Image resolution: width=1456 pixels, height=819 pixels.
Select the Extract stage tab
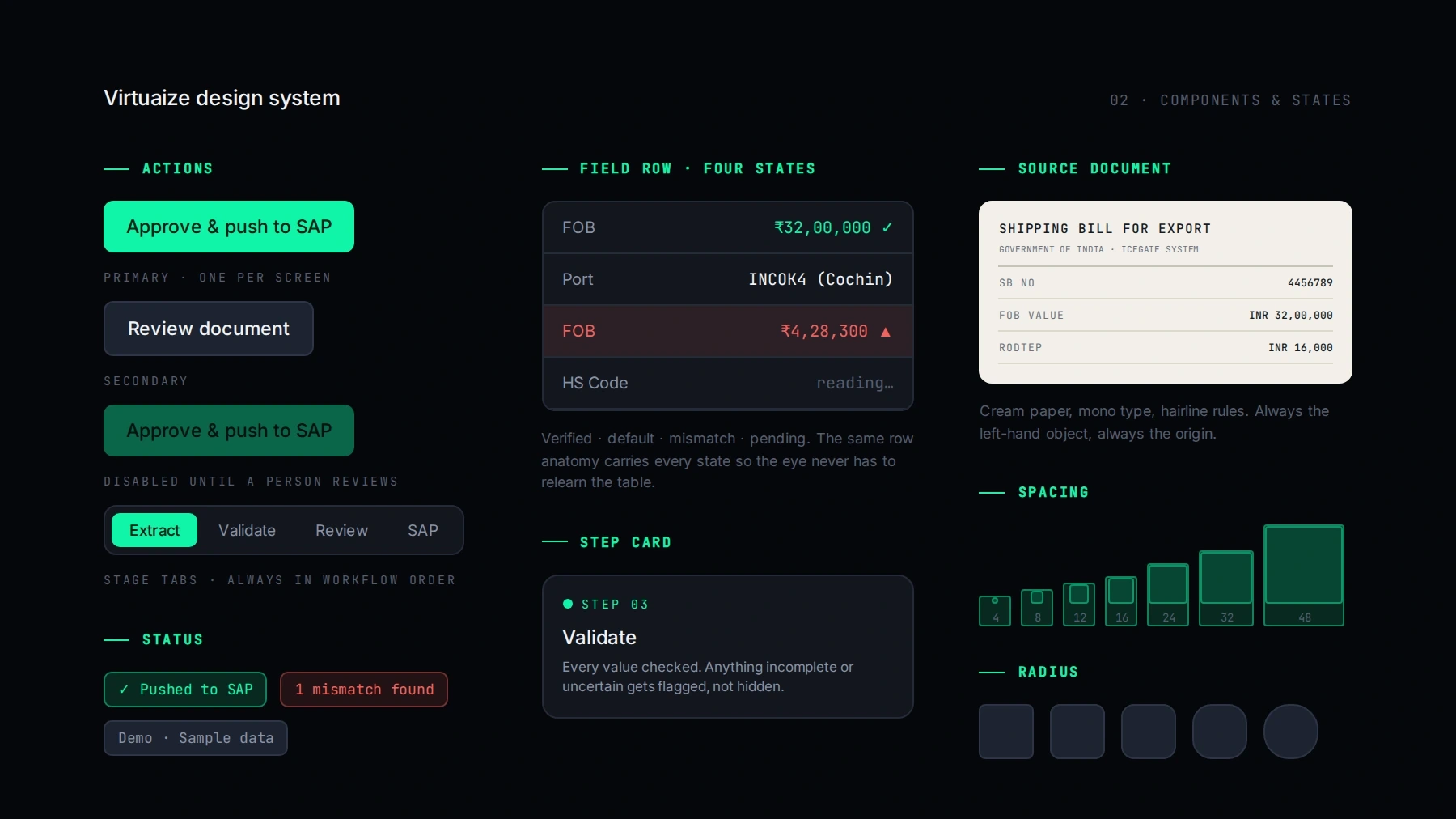[154, 530]
